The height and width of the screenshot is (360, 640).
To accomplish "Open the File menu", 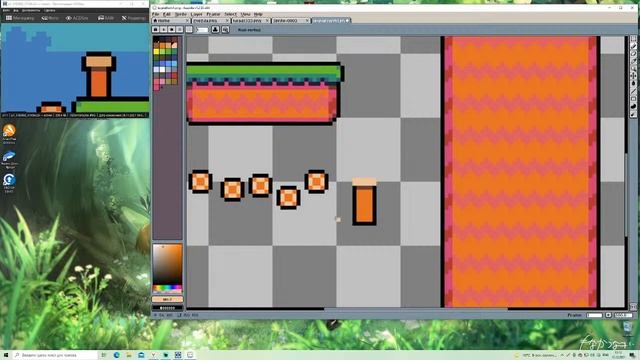I will [156, 14].
